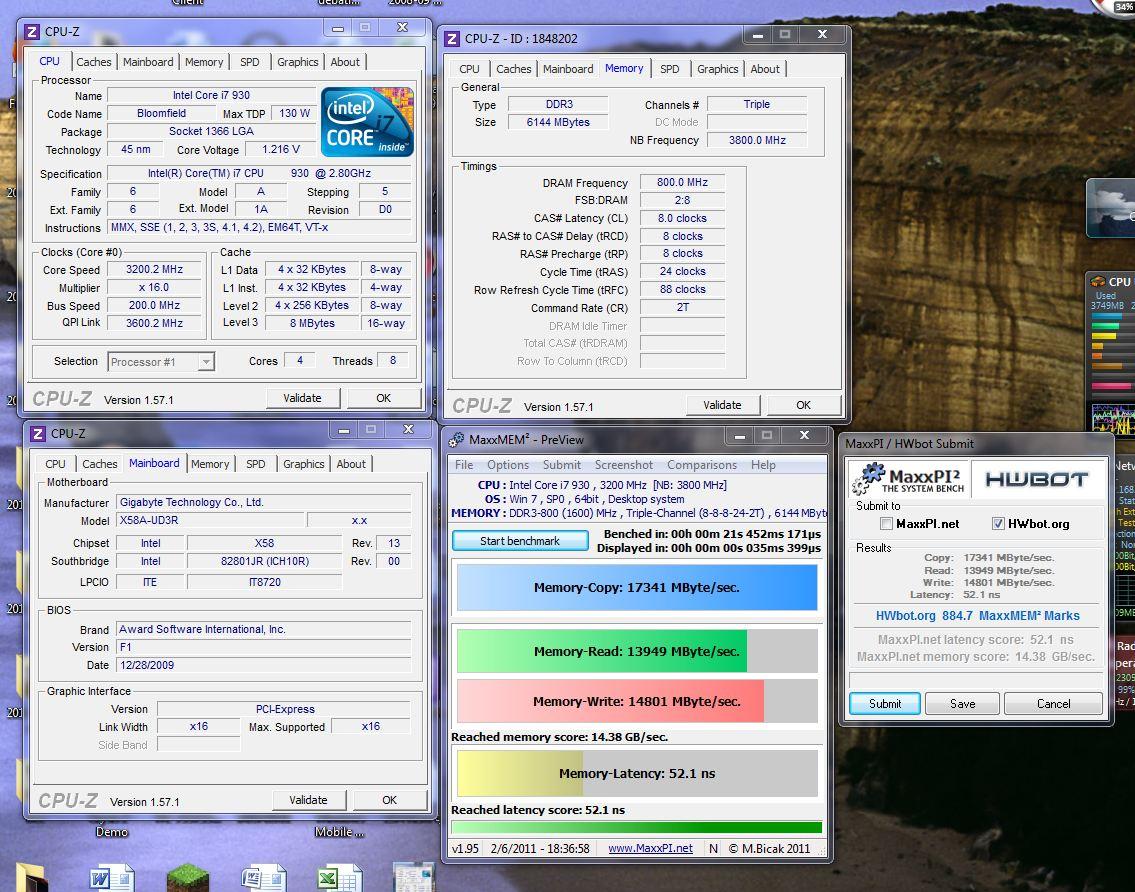Click OK in the CPU-Z CPU tab window
Viewport: 1135px width, 892px height.
tap(384, 398)
